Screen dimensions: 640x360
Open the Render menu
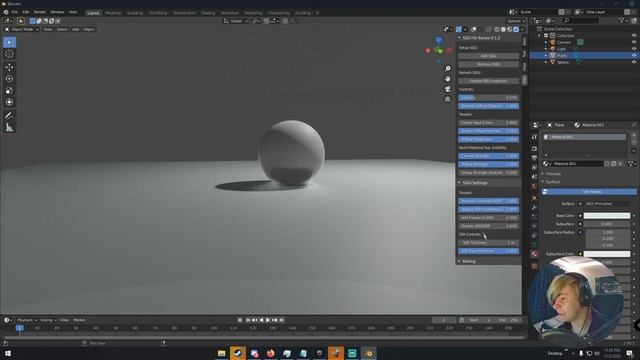pos(40,12)
